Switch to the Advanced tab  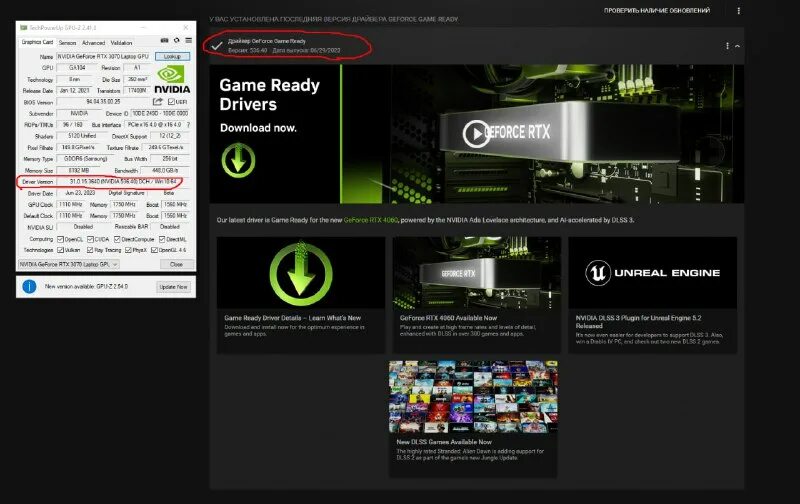click(x=93, y=43)
